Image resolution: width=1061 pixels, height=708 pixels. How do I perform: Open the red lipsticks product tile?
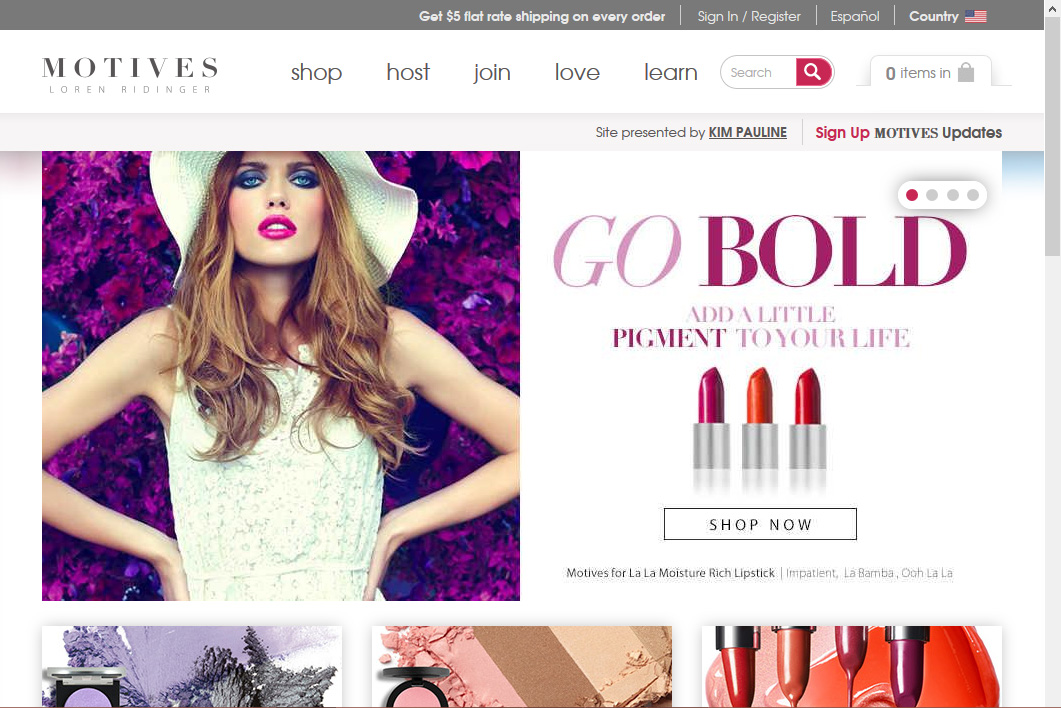click(852, 667)
